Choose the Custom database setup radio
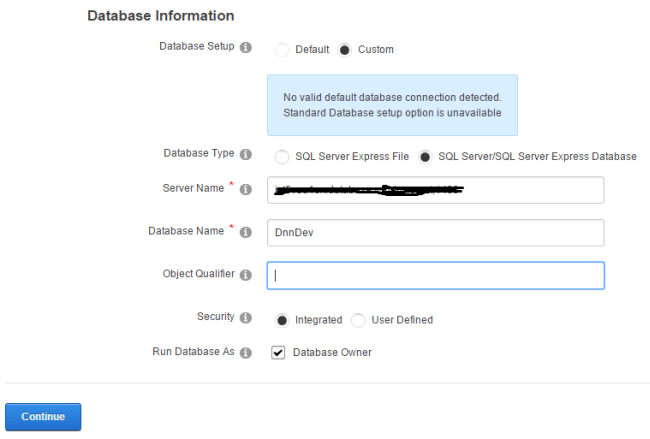The width and height of the screenshot is (650, 439). click(x=345, y=49)
